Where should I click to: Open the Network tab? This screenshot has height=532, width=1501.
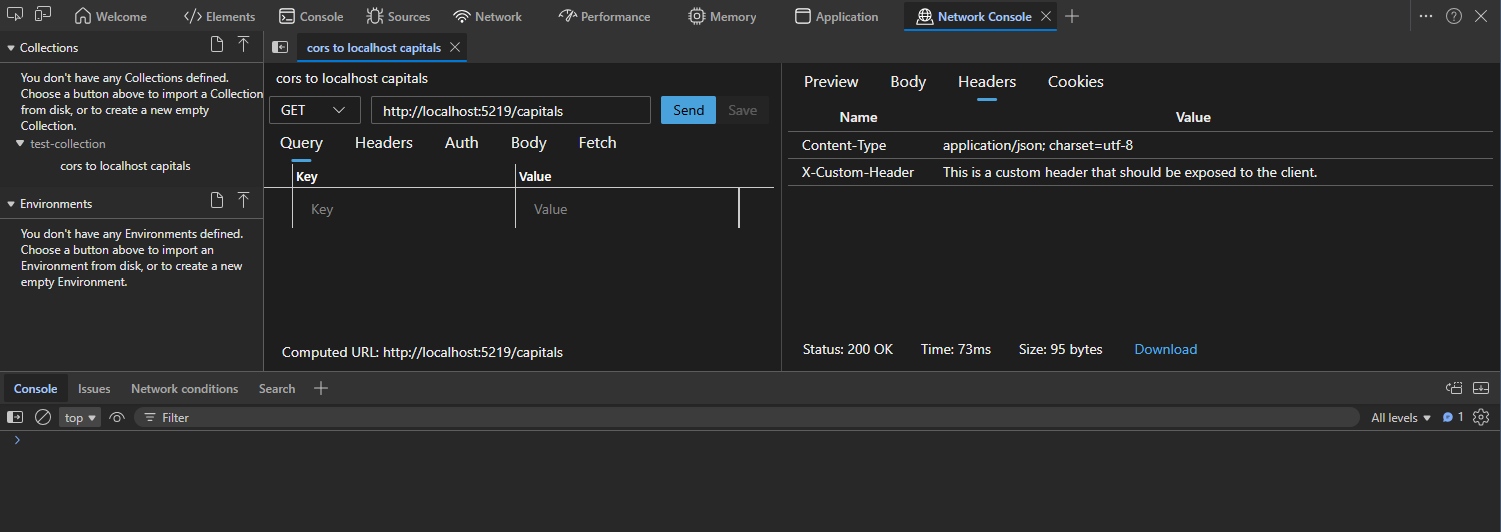coord(488,16)
